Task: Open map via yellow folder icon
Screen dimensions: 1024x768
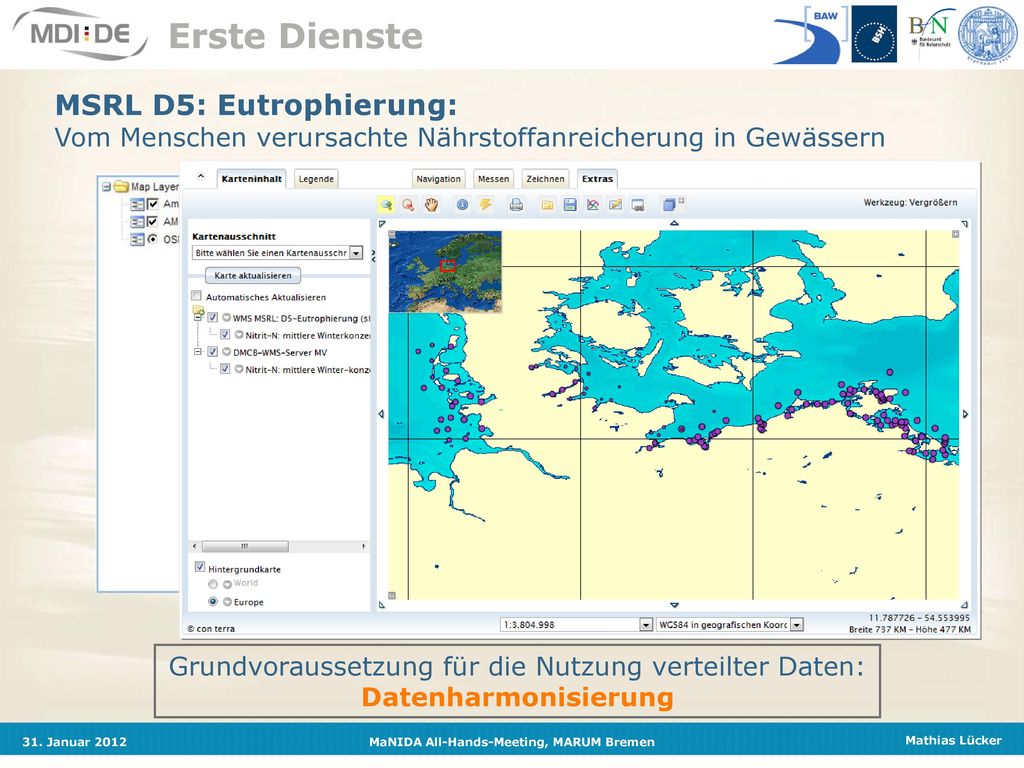Action: click(547, 205)
